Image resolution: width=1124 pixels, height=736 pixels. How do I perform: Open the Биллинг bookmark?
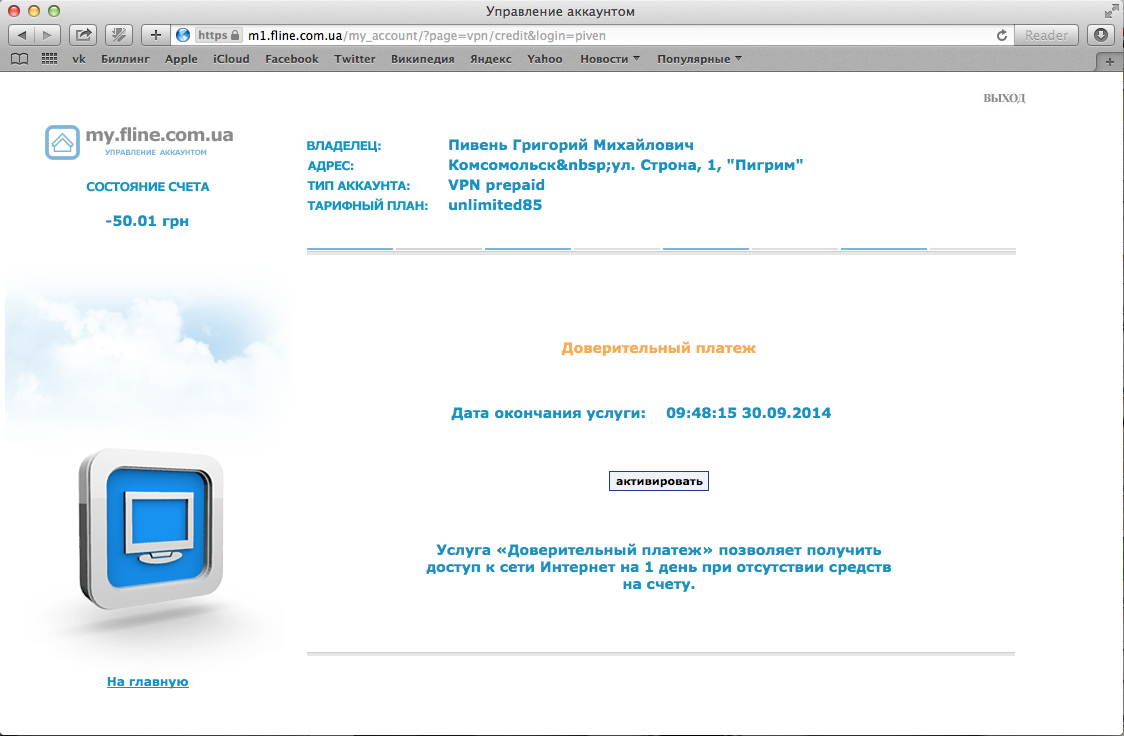(125, 59)
